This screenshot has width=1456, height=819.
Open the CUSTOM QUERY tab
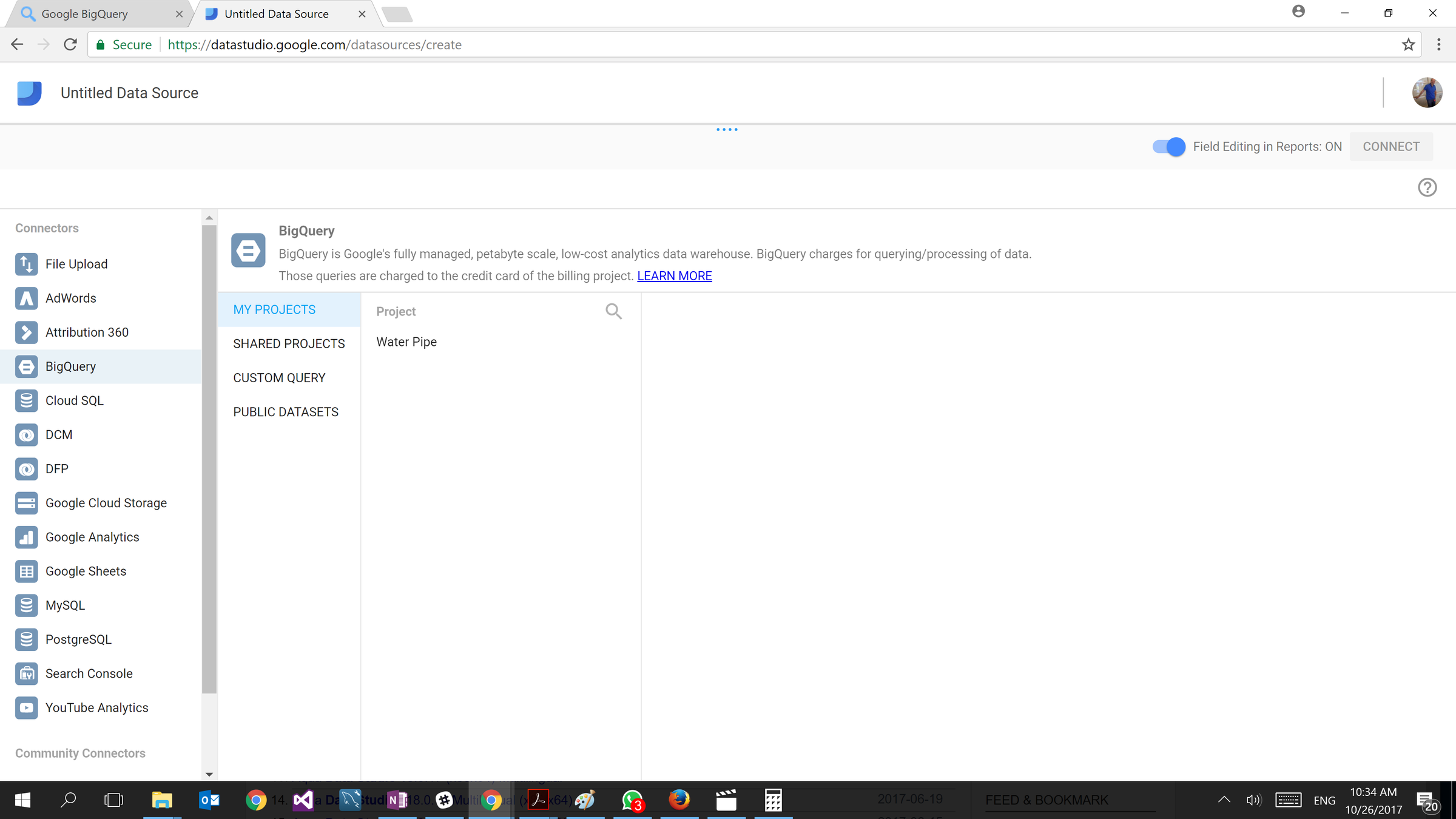point(289,378)
